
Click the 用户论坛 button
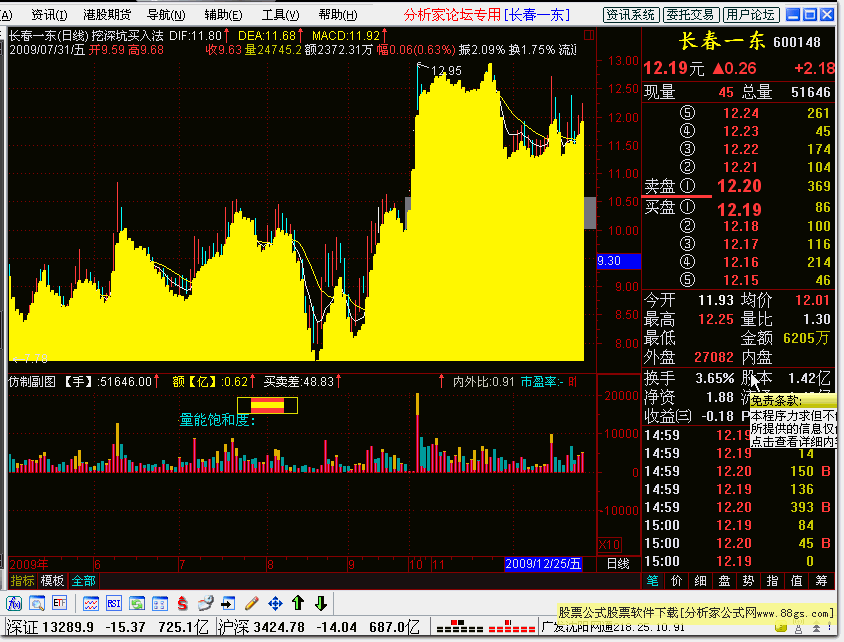[x=750, y=15]
